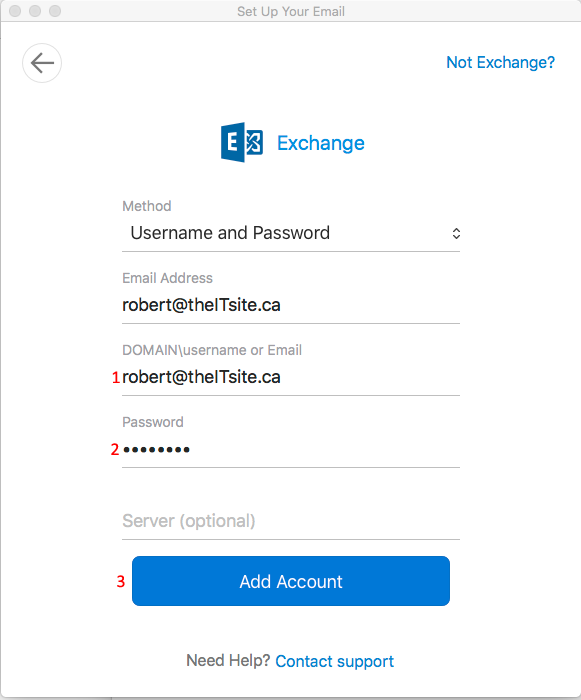Close the Set Up Your Email window
The width and height of the screenshot is (581, 700).
tap(15, 11)
